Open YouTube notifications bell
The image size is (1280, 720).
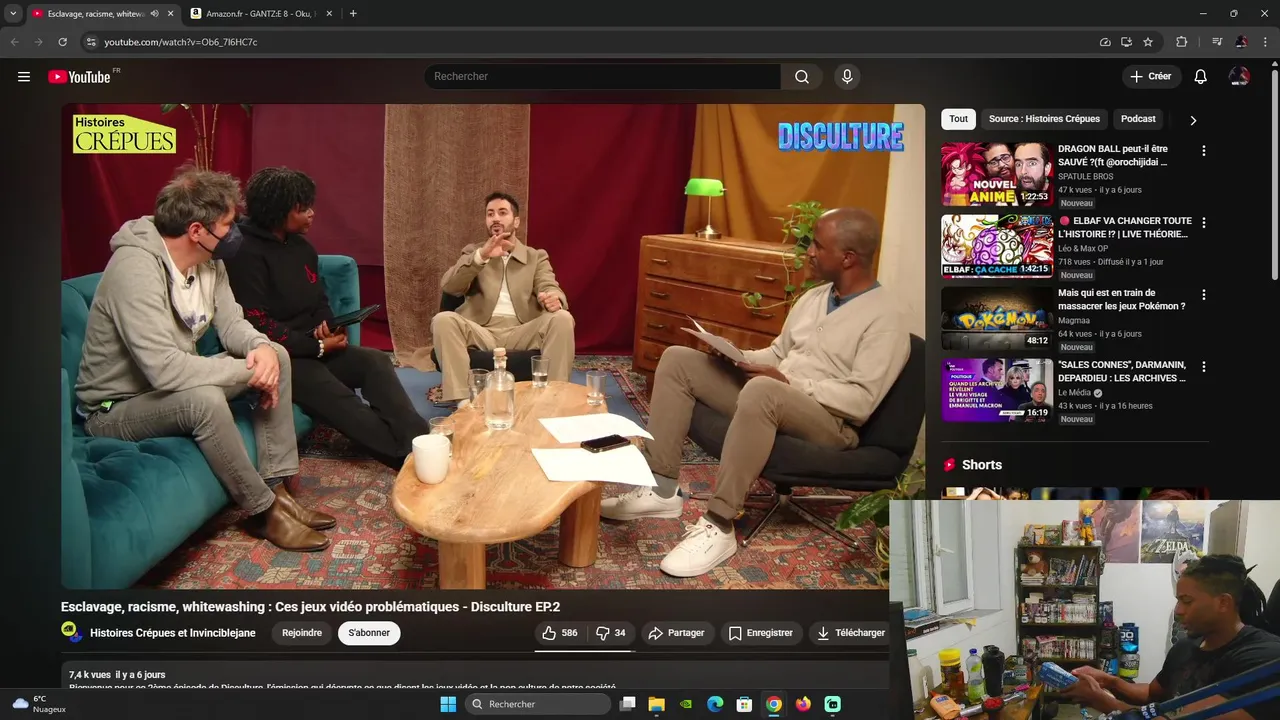click(x=1201, y=77)
